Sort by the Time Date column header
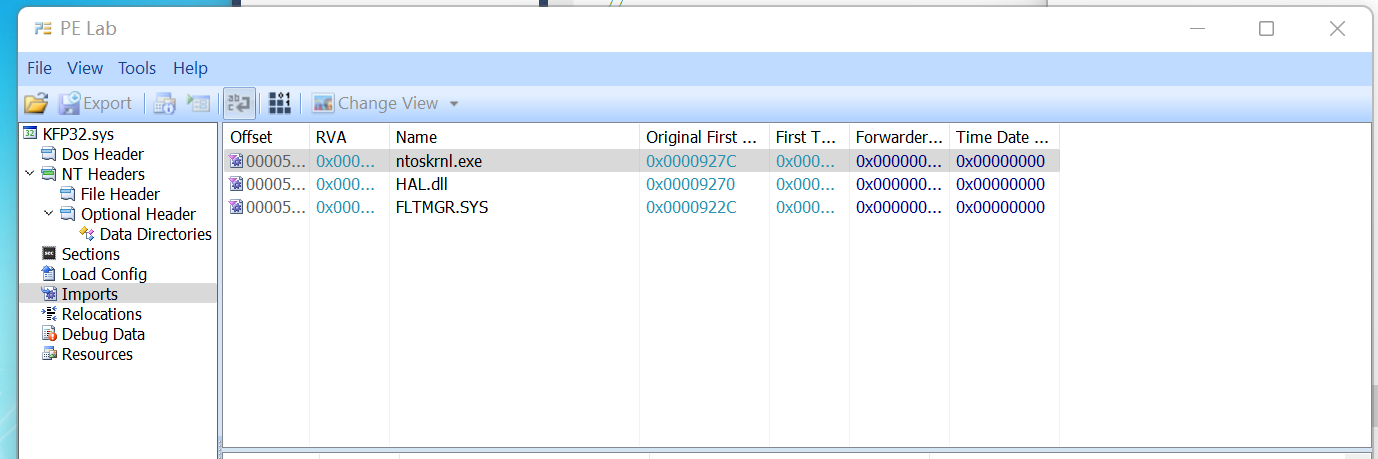This screenshot has height=459, width=1378. click(1005, 137)
